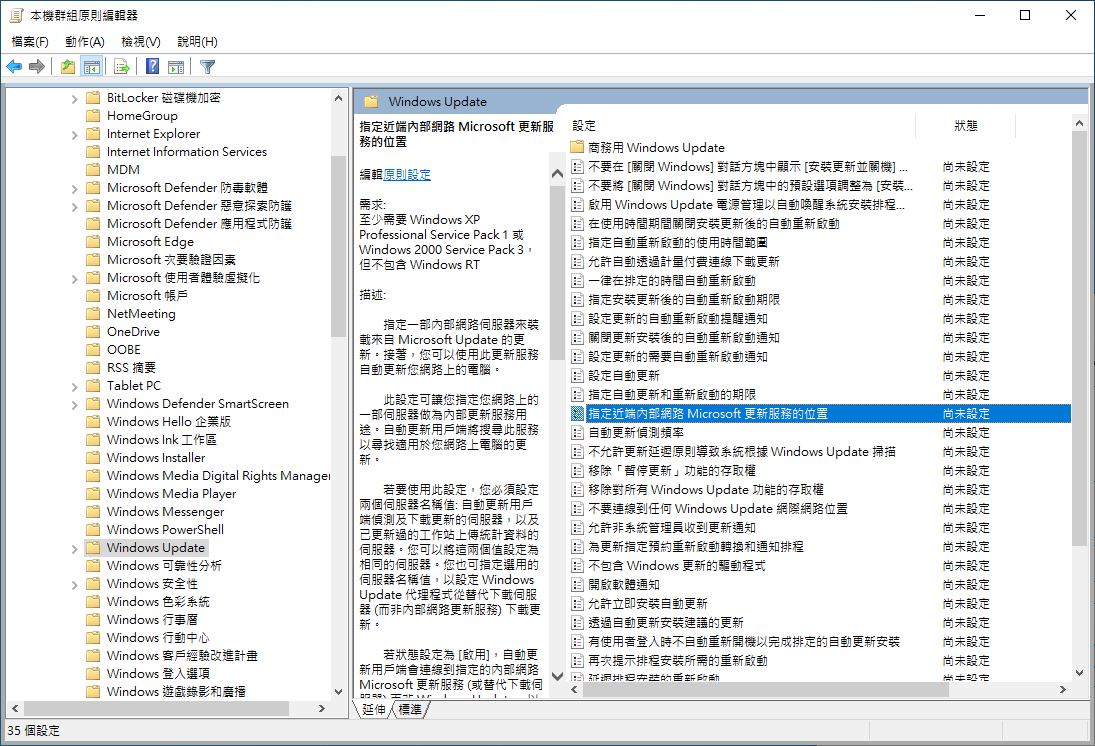The height and width of the screenshot is (746, 1095).
Task: Click the Filter funnel toolbar icon
Action: coord(207,66)
